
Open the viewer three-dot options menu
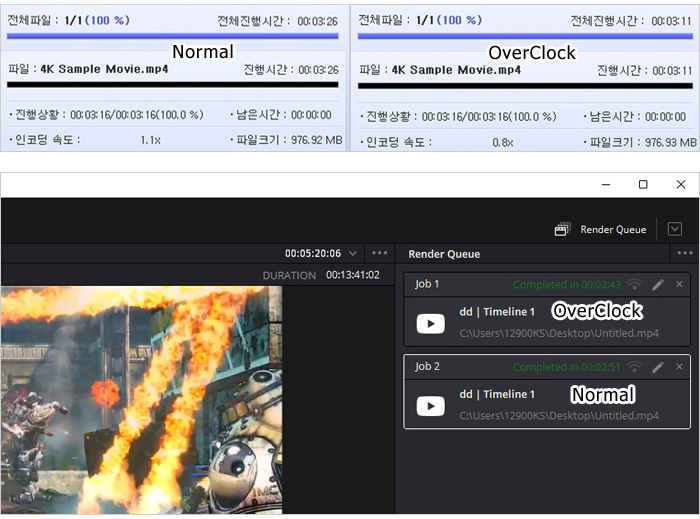[379, 254]
